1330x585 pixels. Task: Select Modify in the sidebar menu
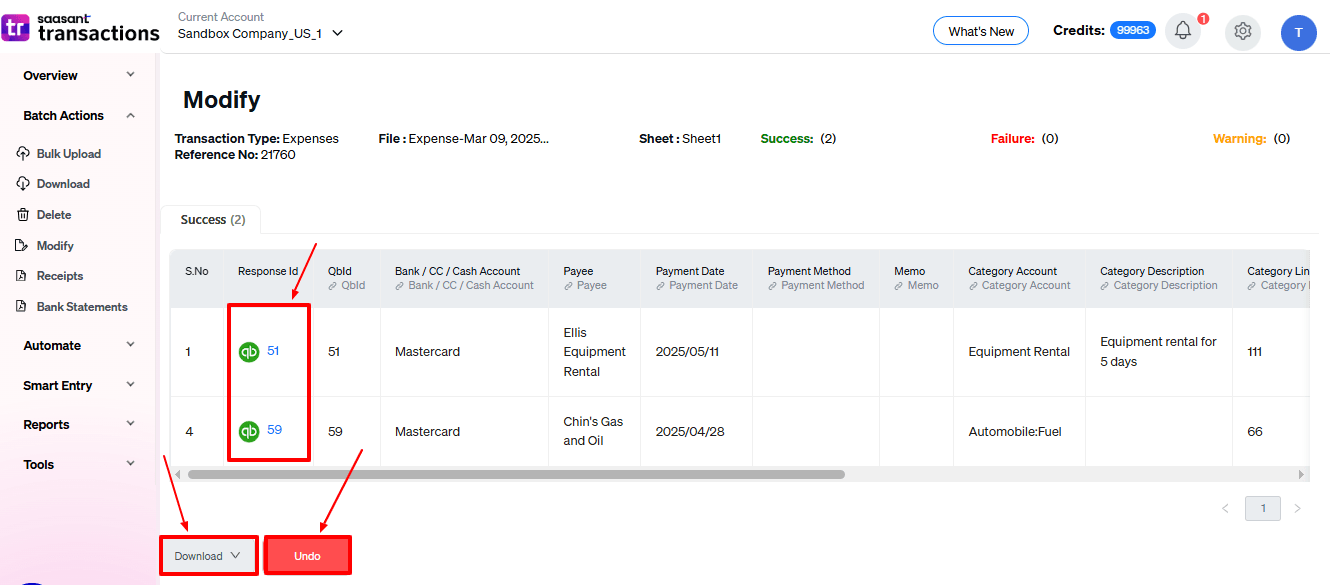pos(55,246)
